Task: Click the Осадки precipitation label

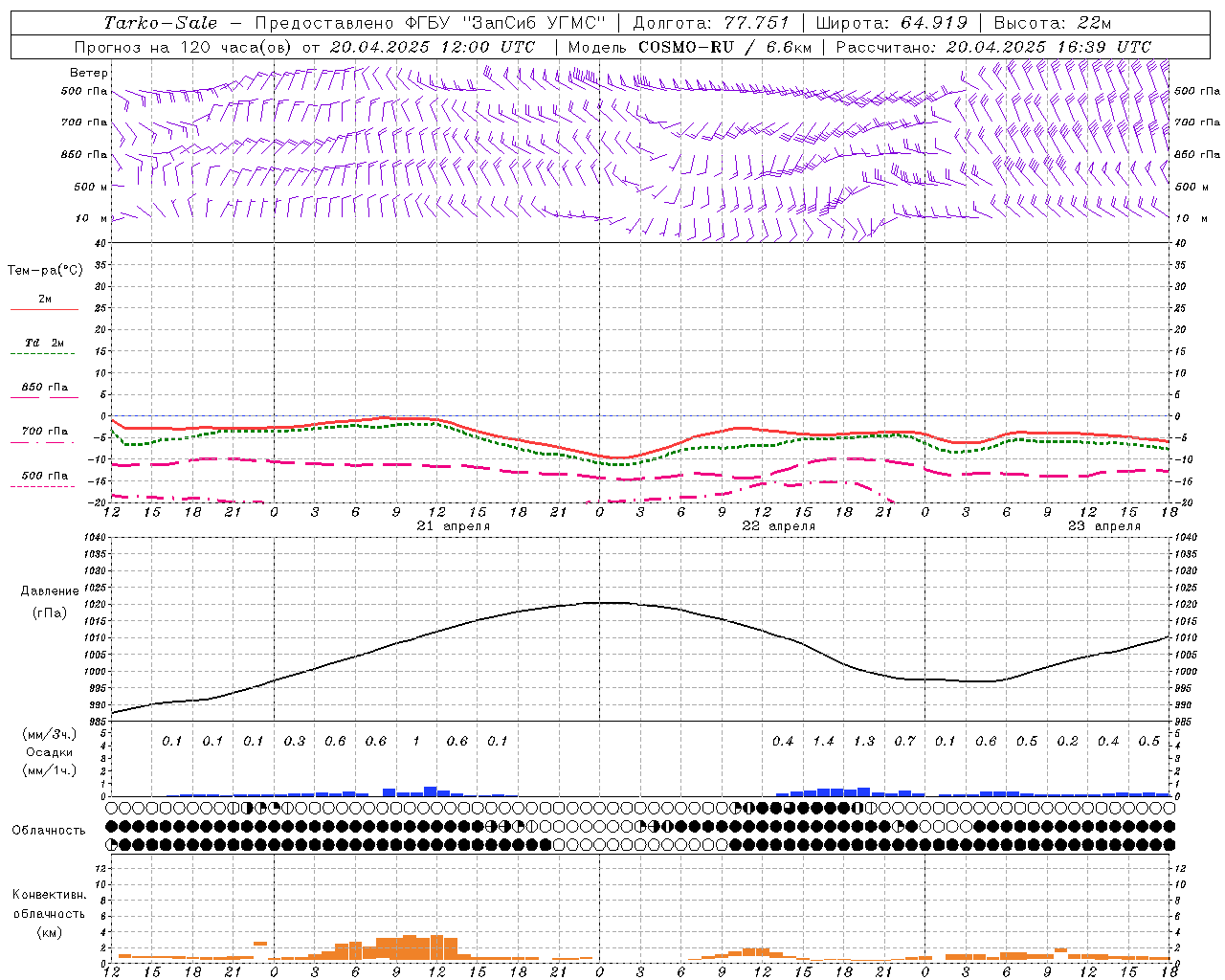Action: pos(50,752)
